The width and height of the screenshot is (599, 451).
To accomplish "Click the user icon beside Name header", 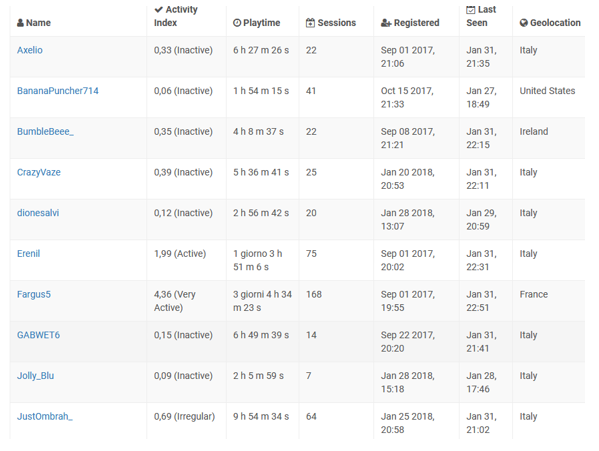I will [x=20, y=23].
